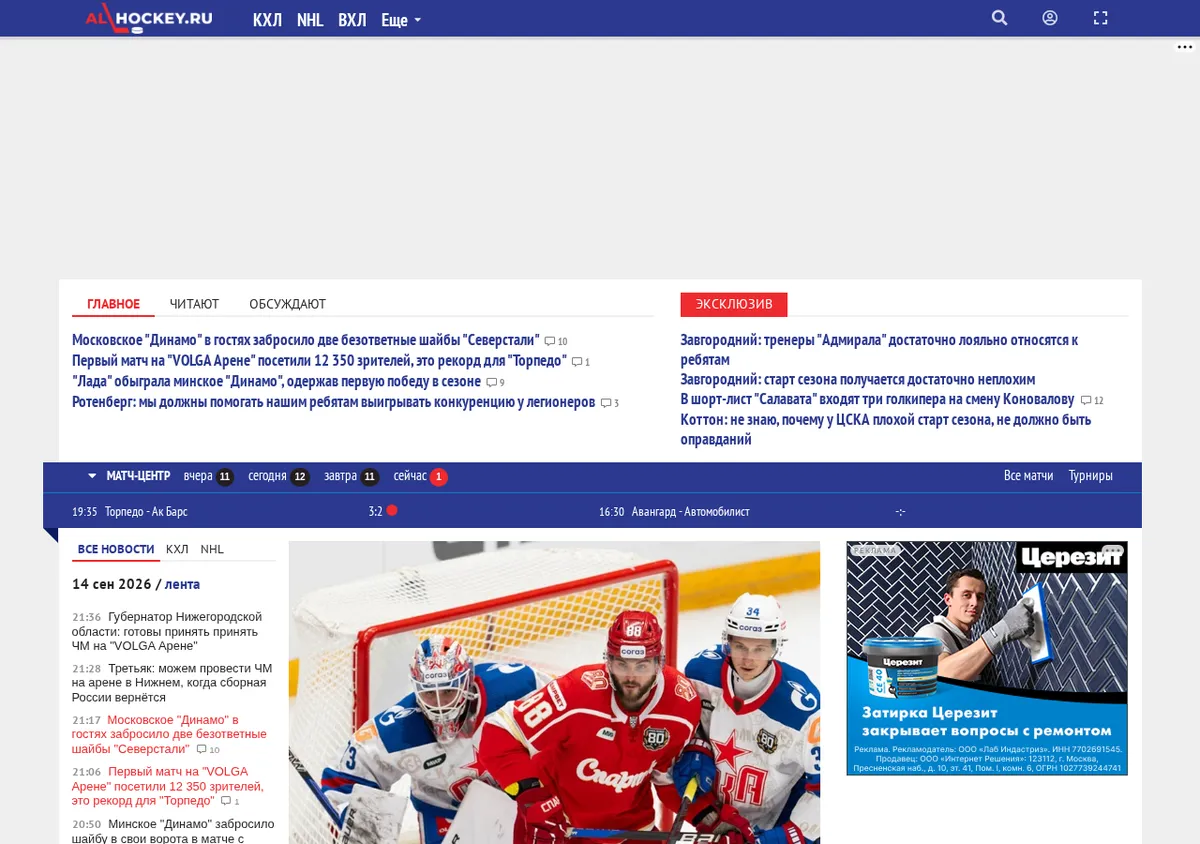Toggle the fullscreen icon in header
Viewport: 1200px width, 844px height.
(1101, 18)
